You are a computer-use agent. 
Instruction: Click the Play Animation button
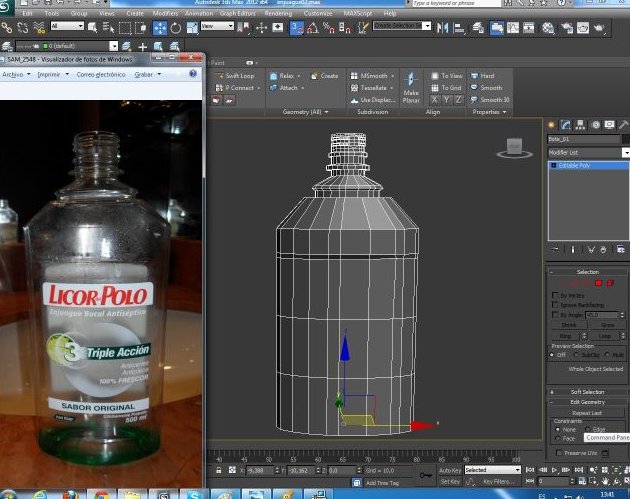click(554, 470)
